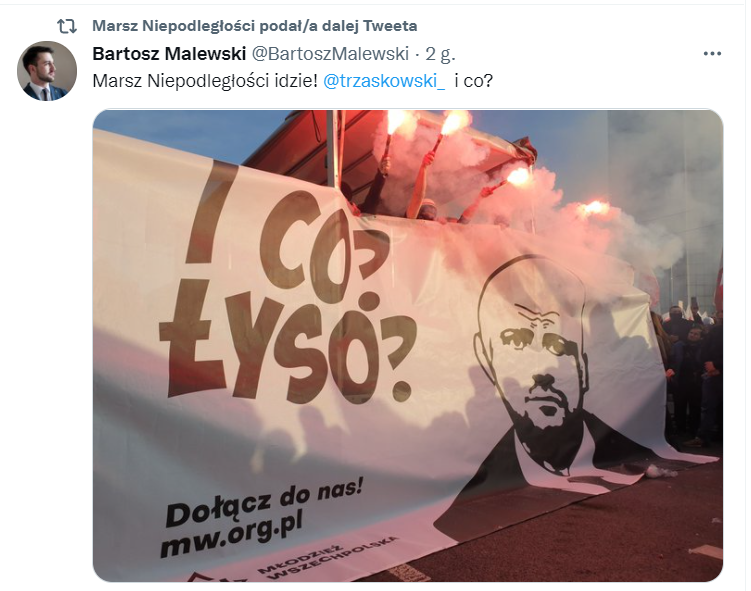Click 'Marsz Niepodległości podał/a dalej Tweeta' label
This screenshot has width=751, height=591.
[x=254, y=26]
